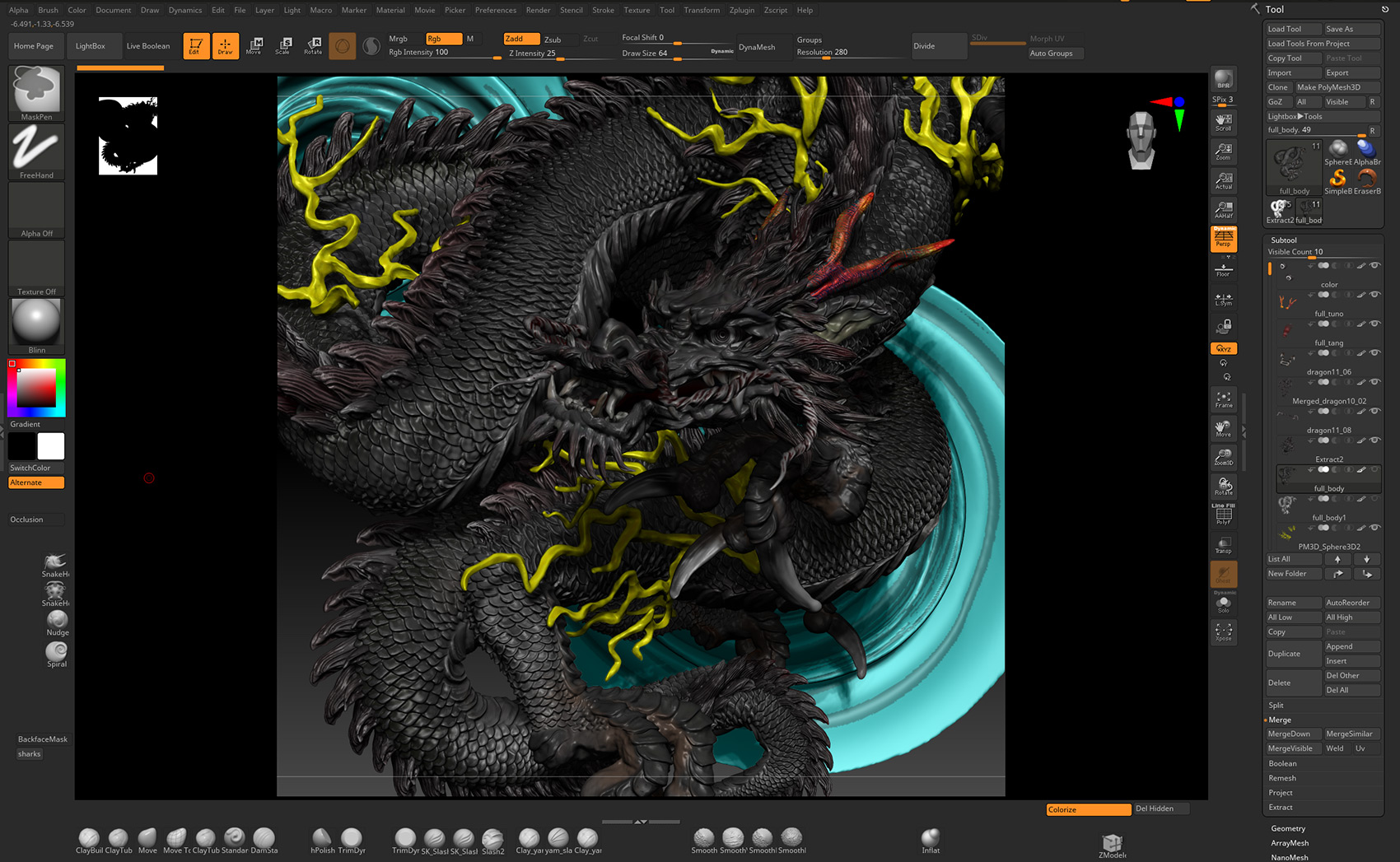Viewport: 1400px width, 862px height.
Task: Choose the Slash2 brush
Action: pyautogui.click(x=492, y=841)
